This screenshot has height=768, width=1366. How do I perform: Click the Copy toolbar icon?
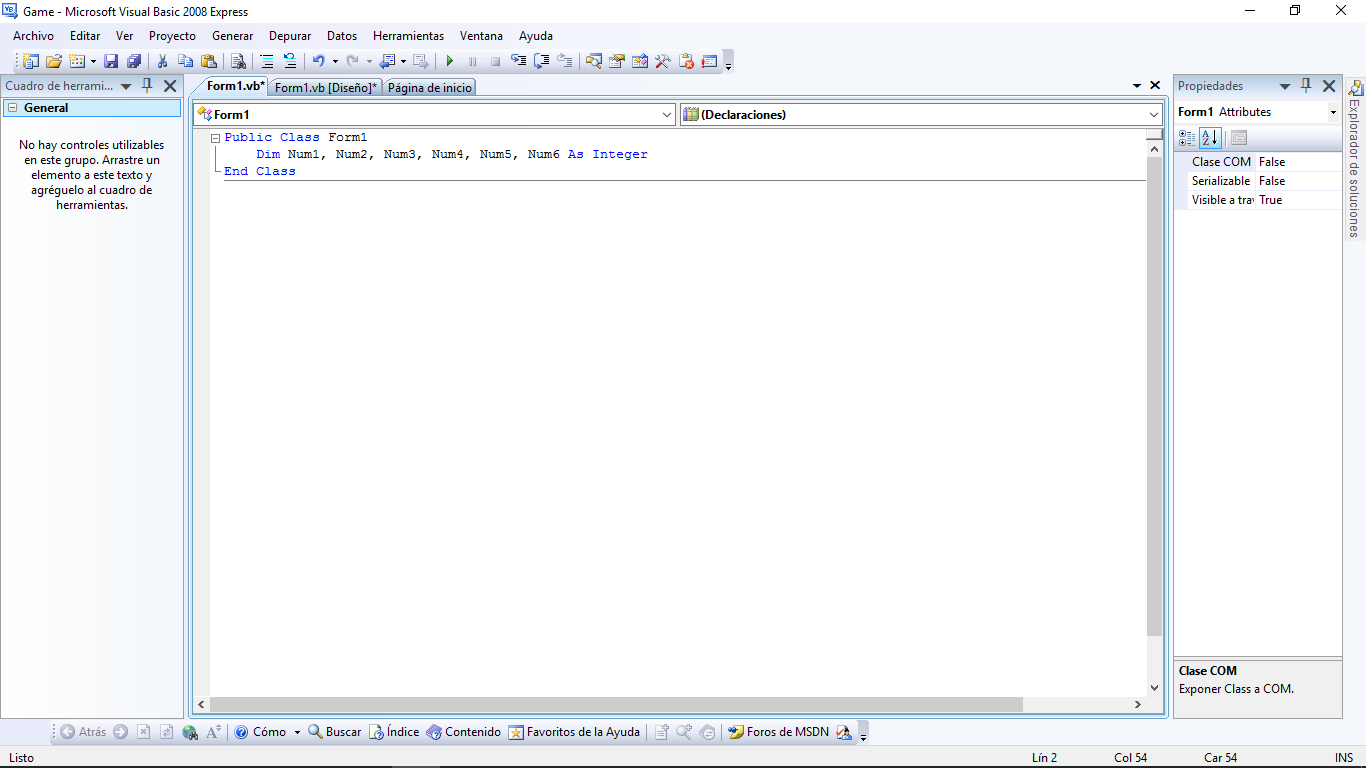click(185, 61)
